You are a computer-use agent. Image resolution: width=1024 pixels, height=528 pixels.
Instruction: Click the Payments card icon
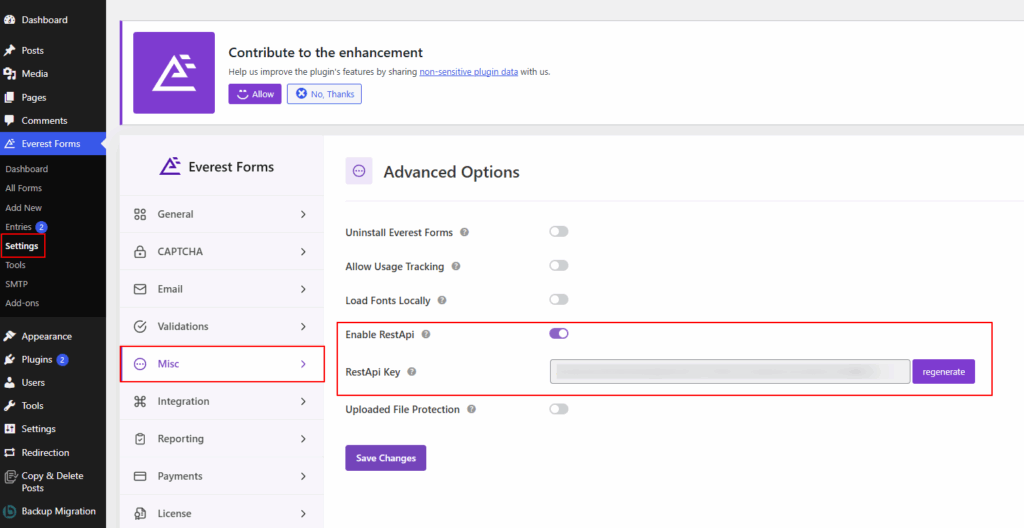pyautogui.click(x=139, y=476)
